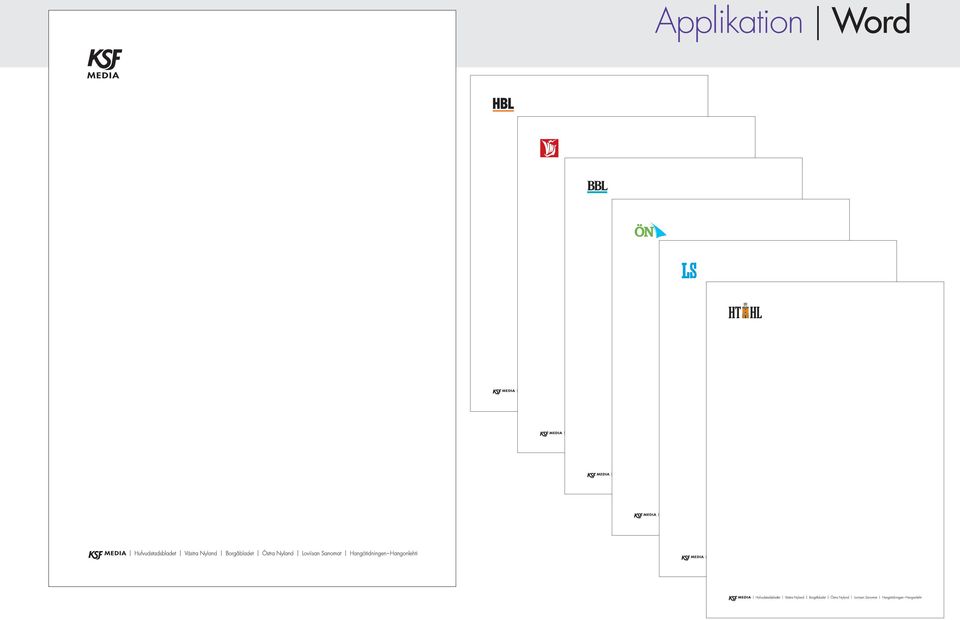Select the HT HL letterhead page in front
Image resolution: width=960 pixels, height=620 pixels.
825,450
